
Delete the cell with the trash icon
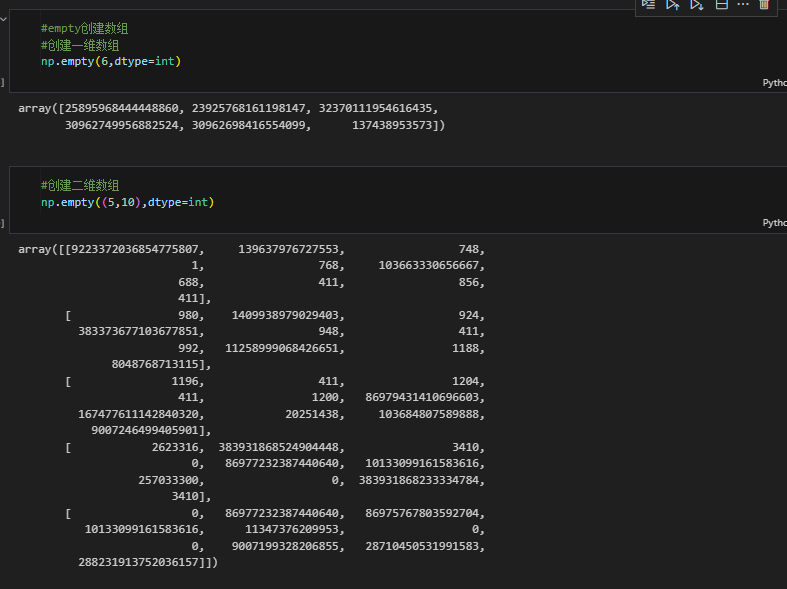click(764, 5)
